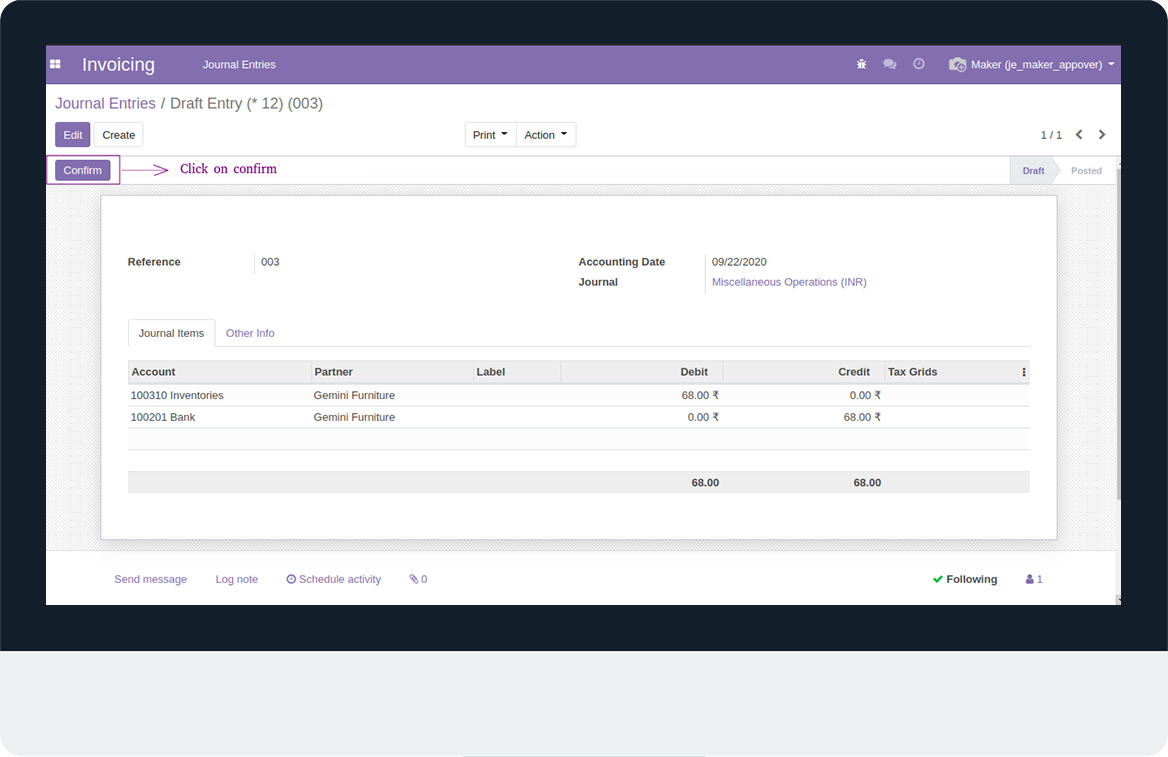Click the 68.00 credit in Bank row

pos(862,417)
